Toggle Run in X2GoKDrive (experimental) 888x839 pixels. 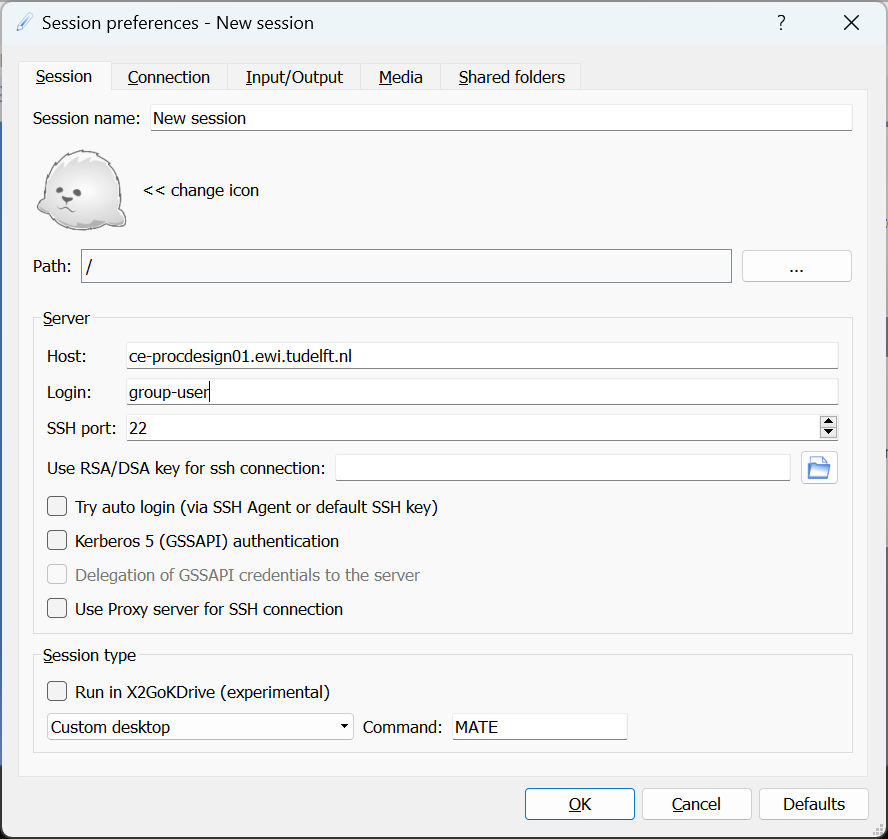(x=57, y=692)
